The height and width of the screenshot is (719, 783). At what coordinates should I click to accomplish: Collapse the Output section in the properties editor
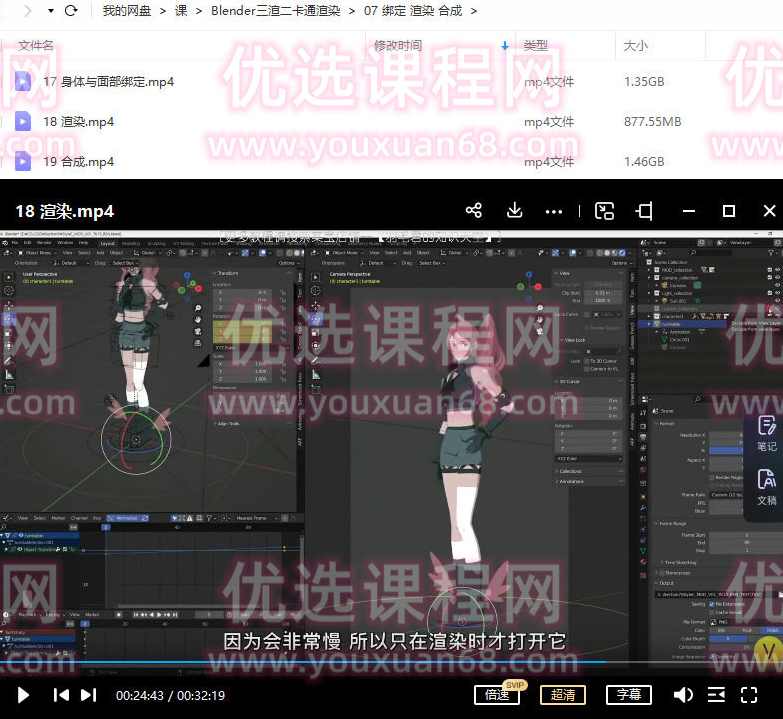[665, 583]
